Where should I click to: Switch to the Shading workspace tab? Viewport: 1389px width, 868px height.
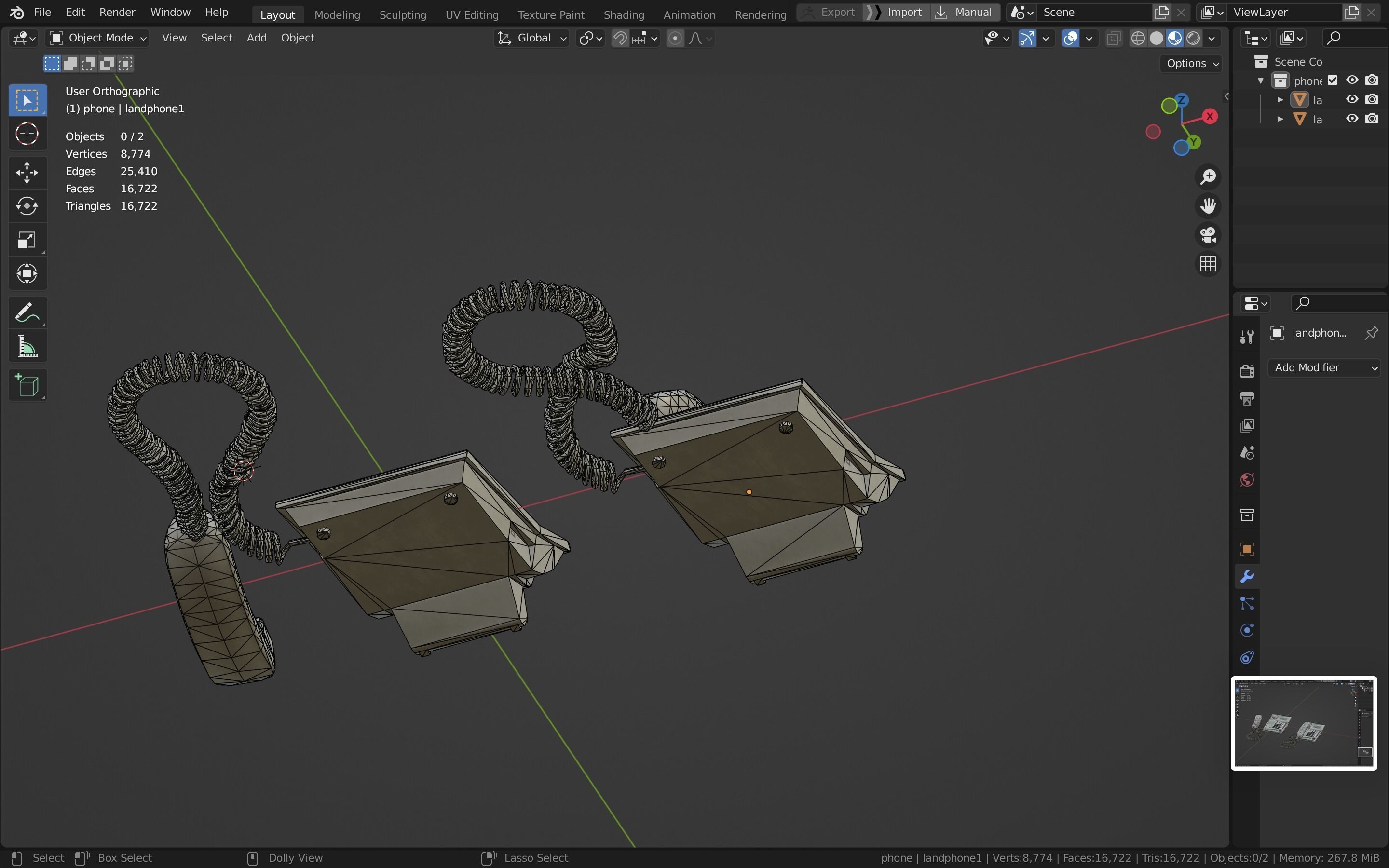(x=623, y=14)
